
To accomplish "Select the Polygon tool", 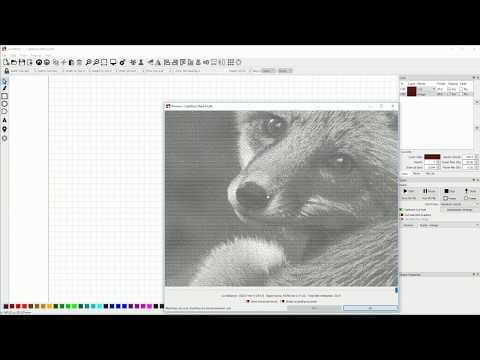I will point(4,111).
